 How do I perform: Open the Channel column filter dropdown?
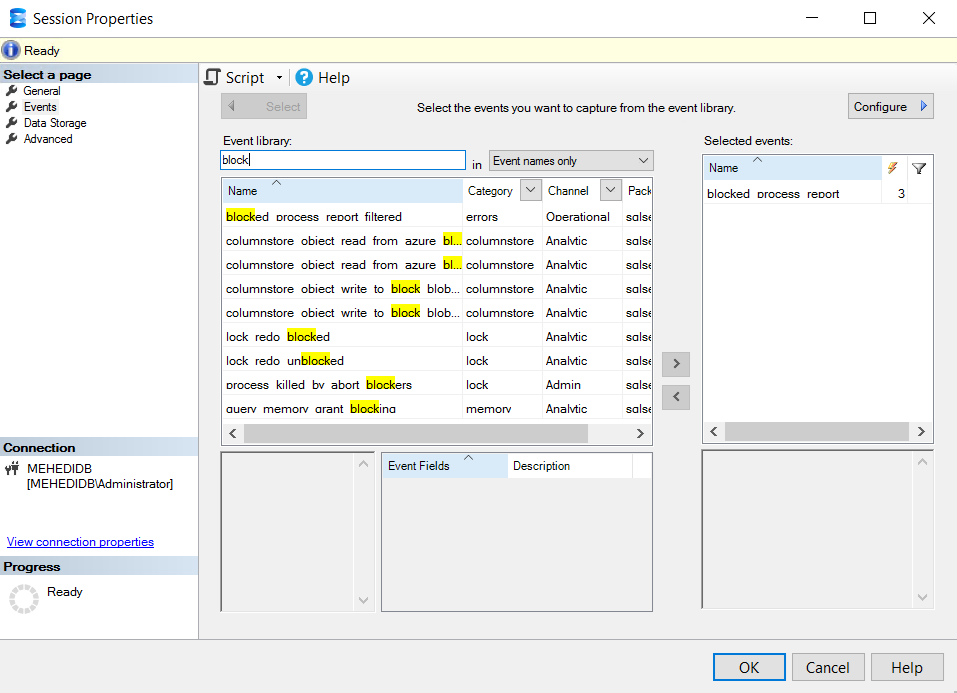(610, 191)
